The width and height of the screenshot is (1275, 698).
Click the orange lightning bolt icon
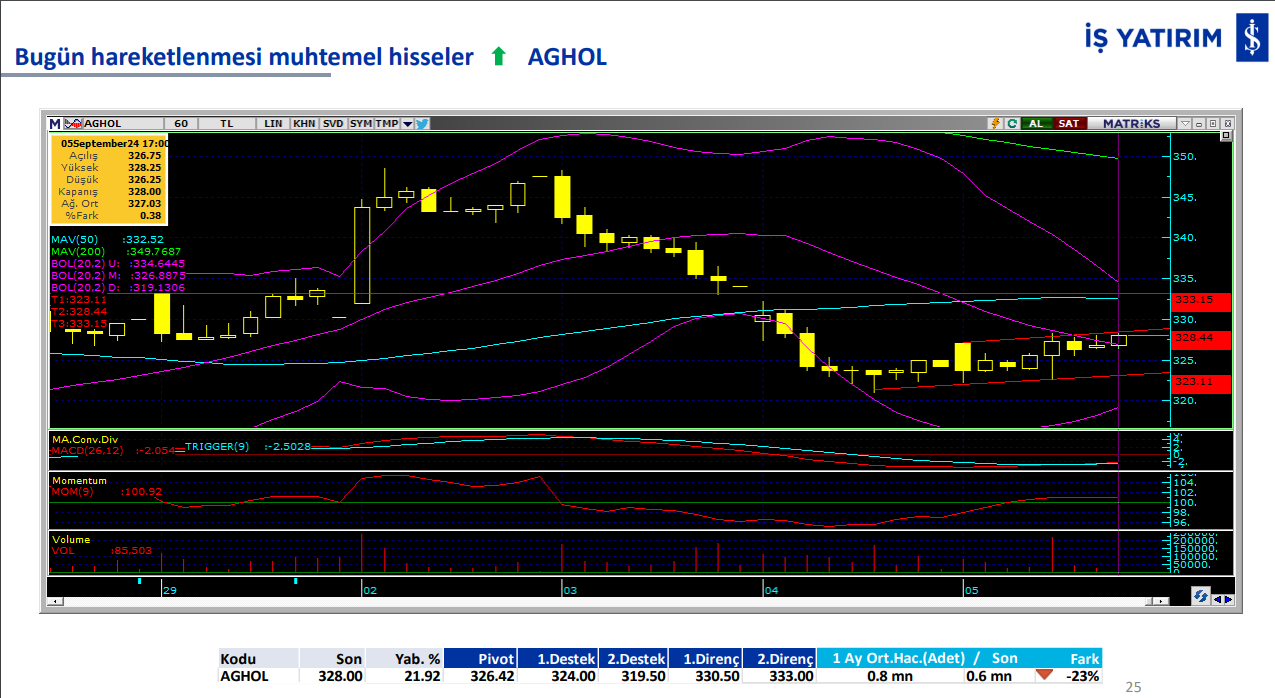tap(995, 124)
